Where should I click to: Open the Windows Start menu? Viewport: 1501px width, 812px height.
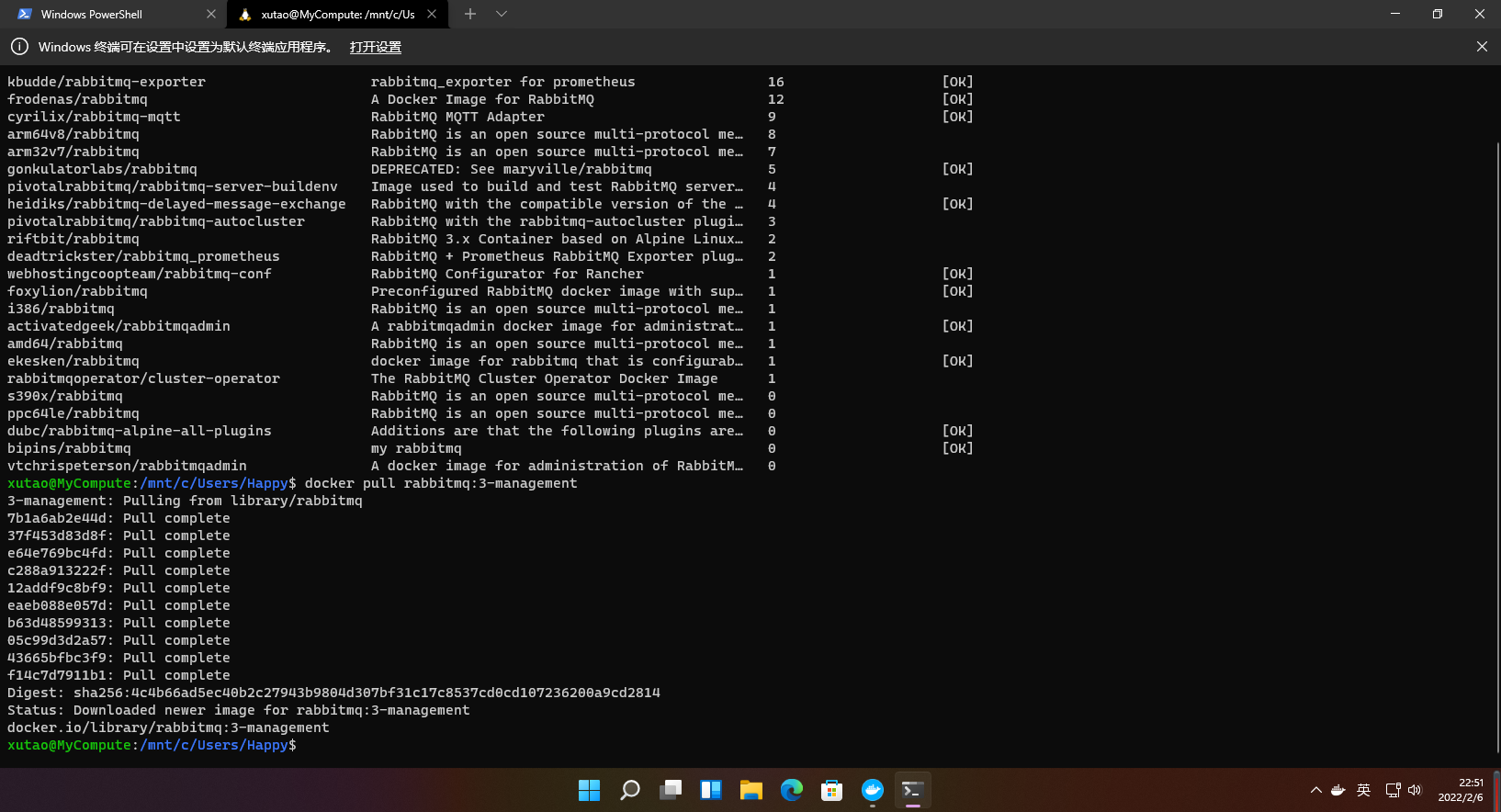[590, 790]
